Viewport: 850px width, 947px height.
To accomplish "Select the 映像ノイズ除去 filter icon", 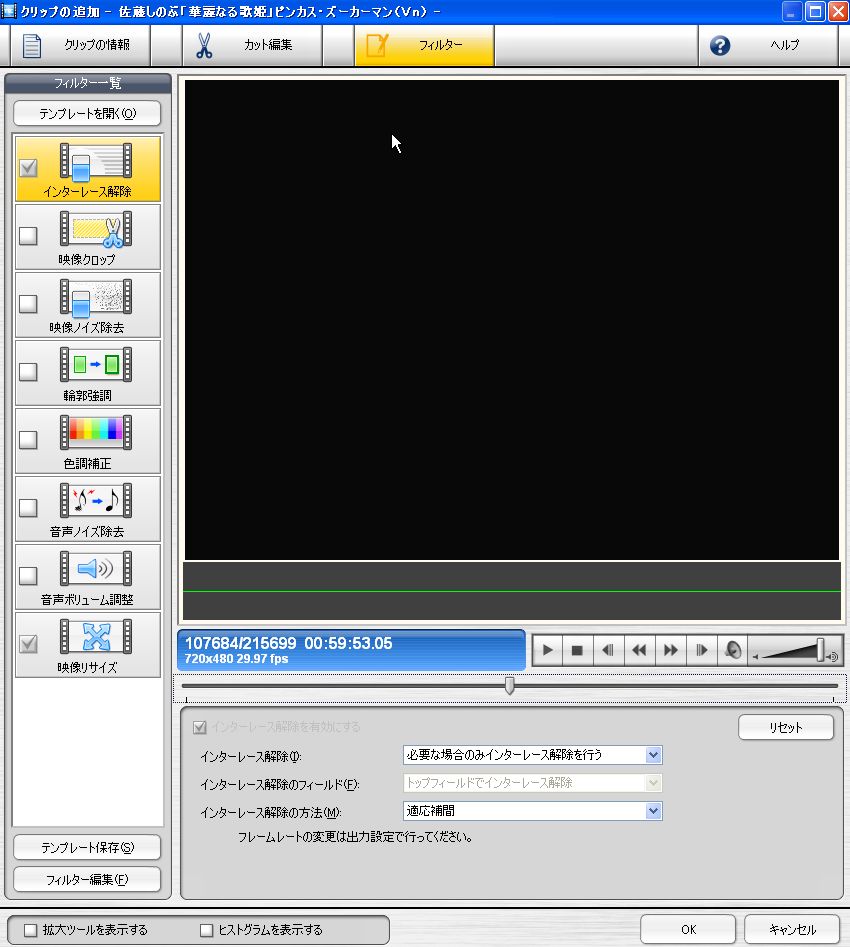I will (x=95, y=298).
